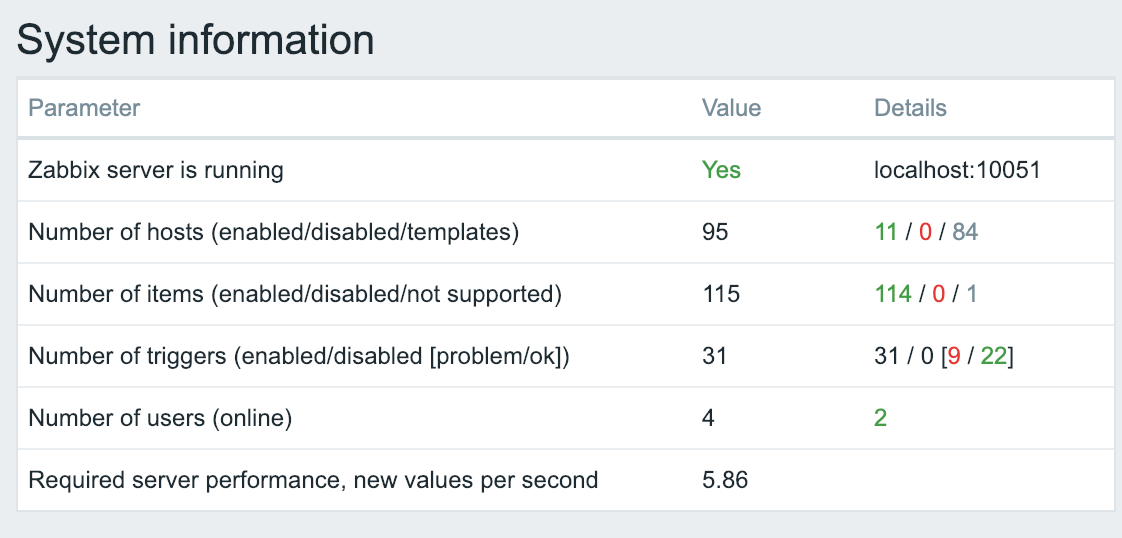Click the total users value 4
Screen dimensions: 1122x538
[x=708, y=419]
